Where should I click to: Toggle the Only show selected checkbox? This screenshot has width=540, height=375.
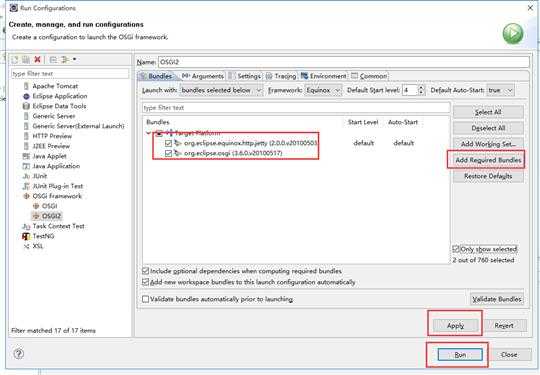pos(456,249)
